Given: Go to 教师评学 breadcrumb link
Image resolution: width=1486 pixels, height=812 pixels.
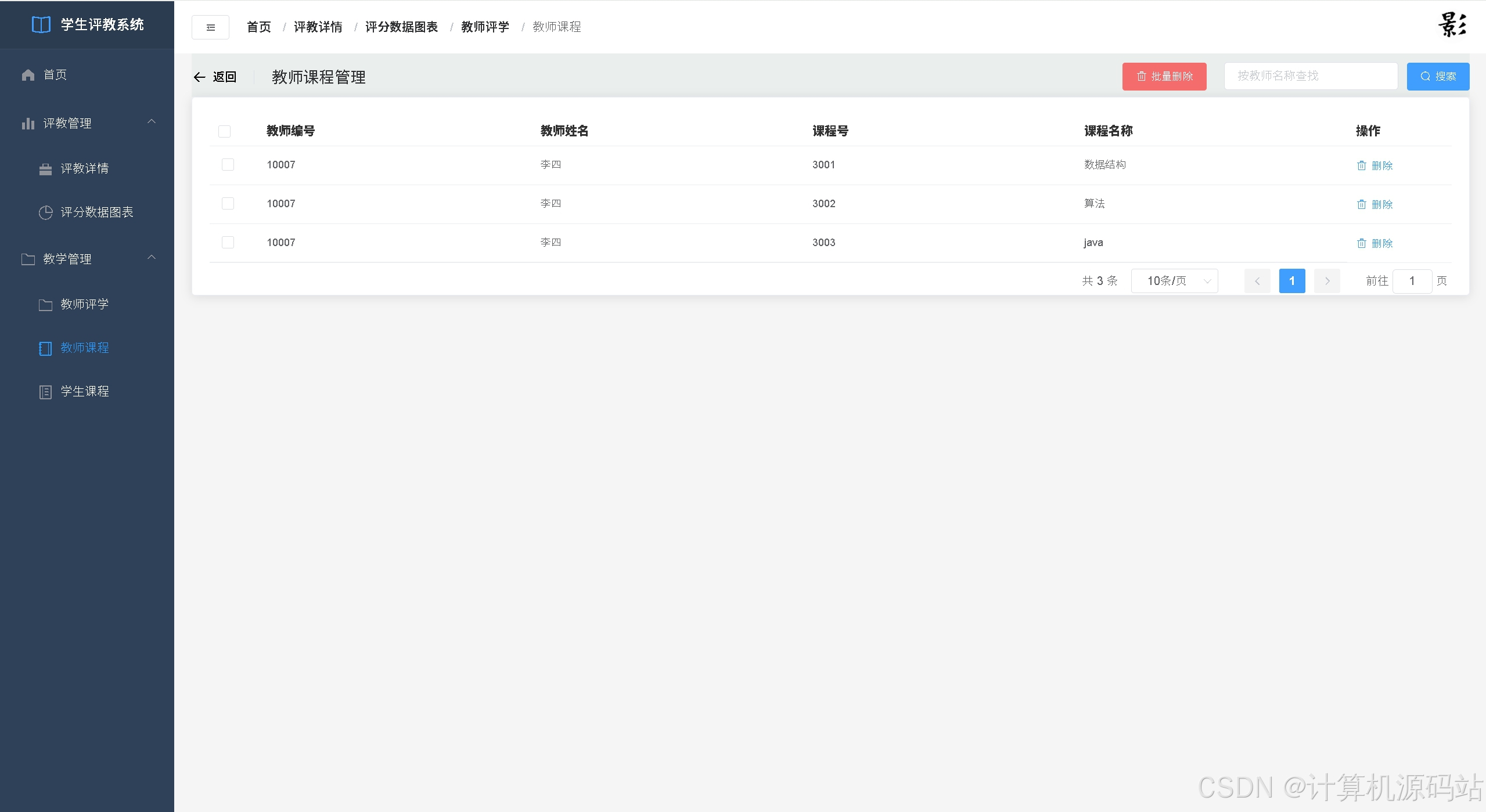Looking at the screenshot, I should click(485, 27).
